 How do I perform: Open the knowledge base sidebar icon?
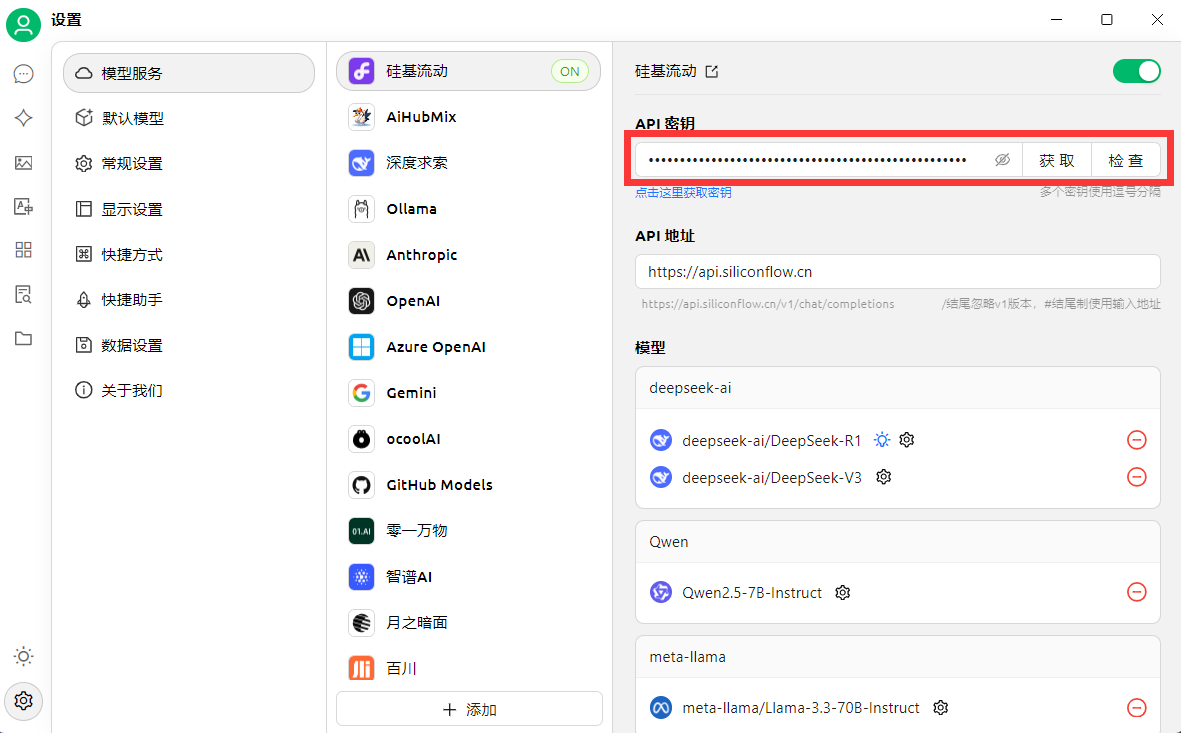[23, 295]
